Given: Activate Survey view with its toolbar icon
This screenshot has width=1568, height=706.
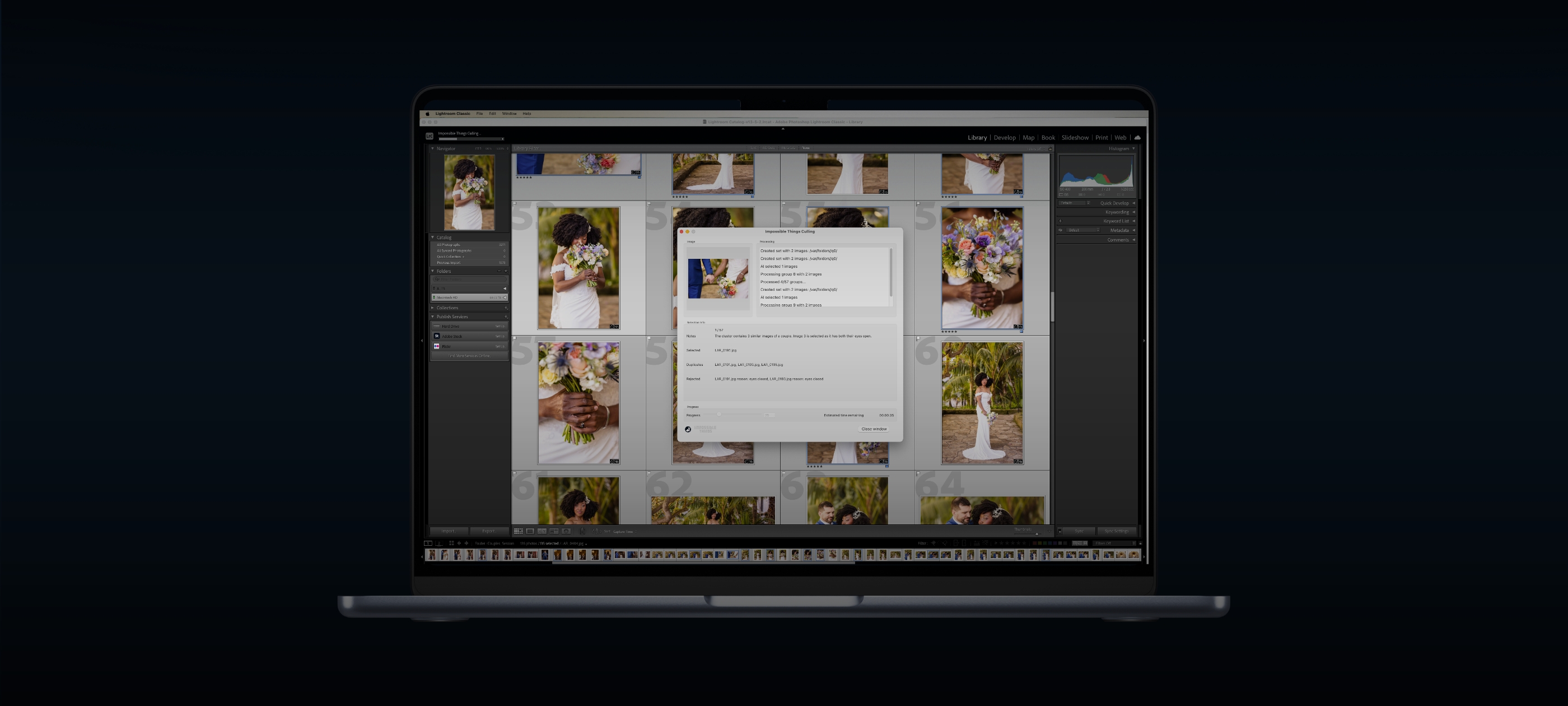Looking at the screenshot, I should 553,532.
